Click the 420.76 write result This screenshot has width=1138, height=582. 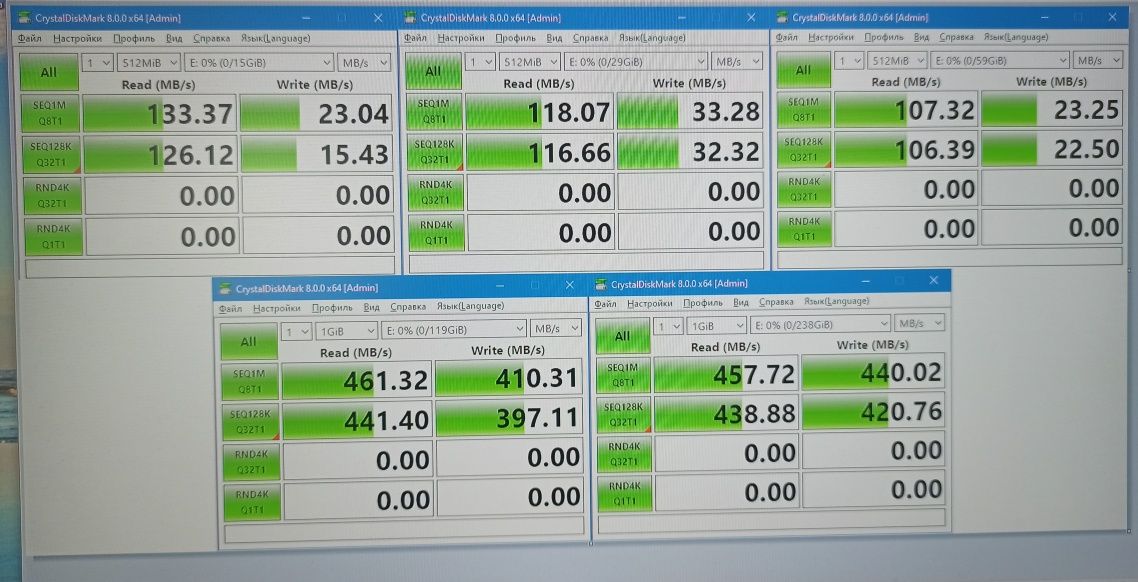pyautogui.click(x=873, y=411)
